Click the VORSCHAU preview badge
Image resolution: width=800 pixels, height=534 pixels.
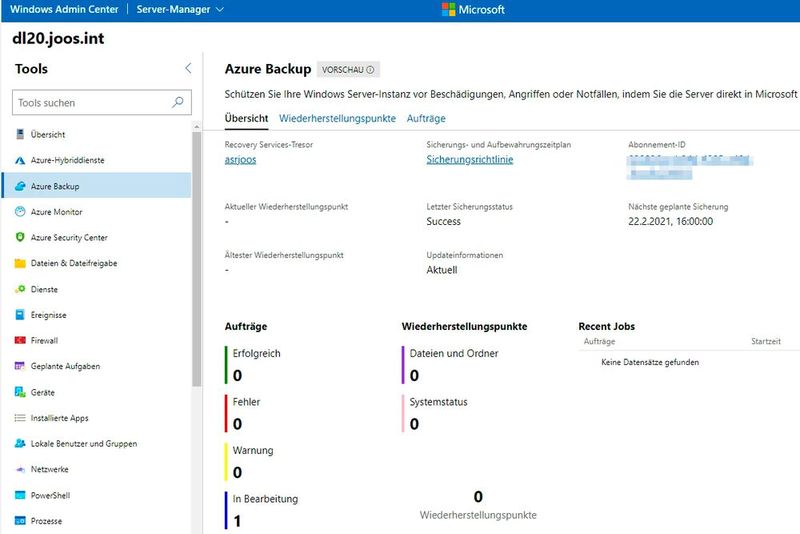(x=348, y=69)
